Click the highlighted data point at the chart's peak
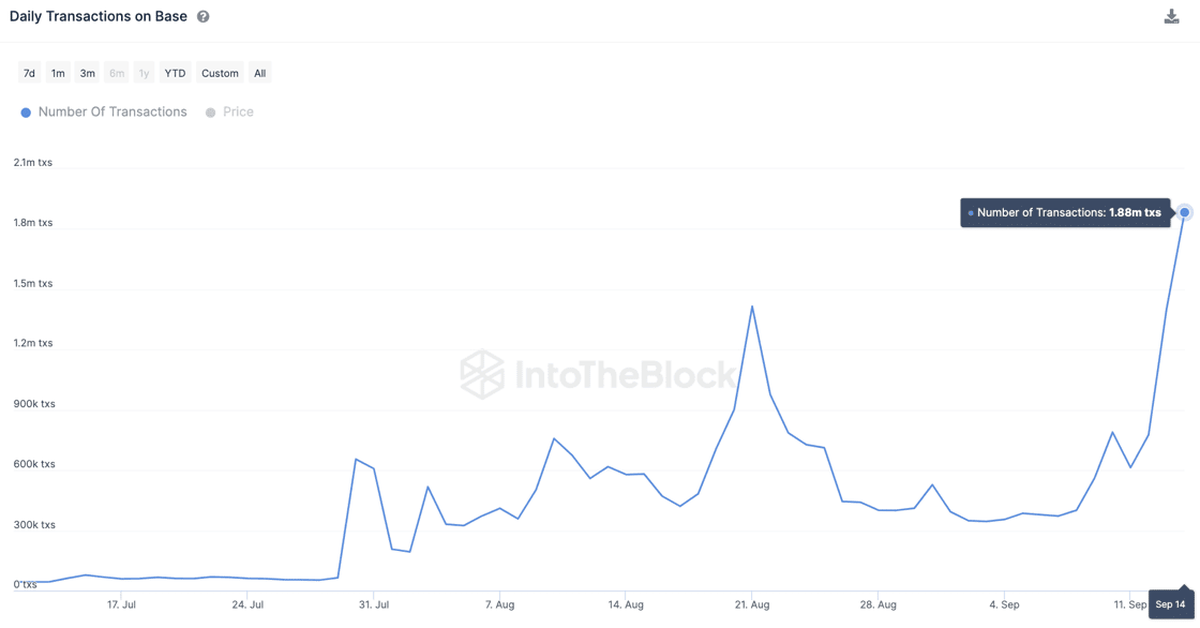Viewport: 1200px width, 628px height. click(1184, 212)
